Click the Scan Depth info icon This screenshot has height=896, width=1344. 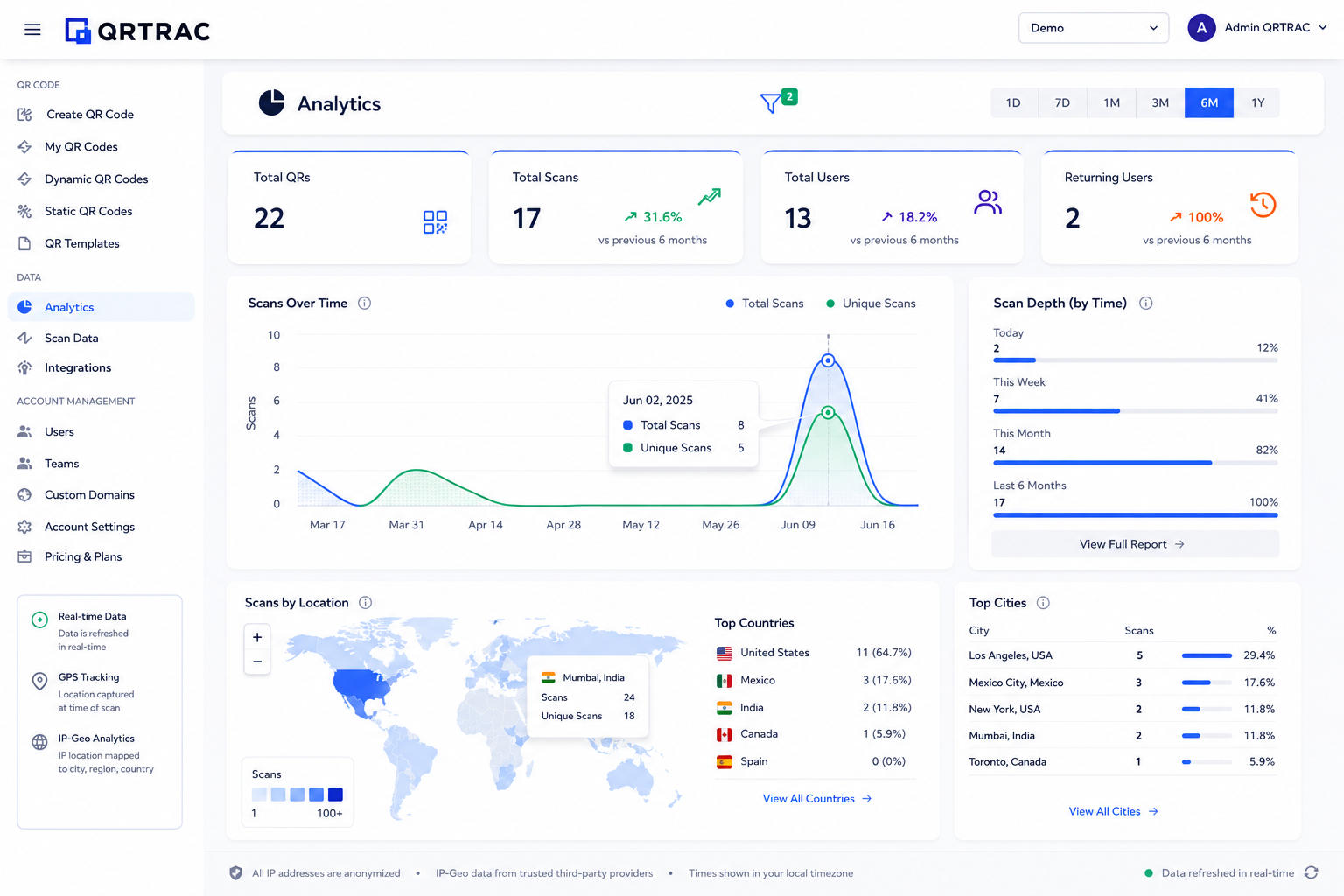(x=1145, y=304)
